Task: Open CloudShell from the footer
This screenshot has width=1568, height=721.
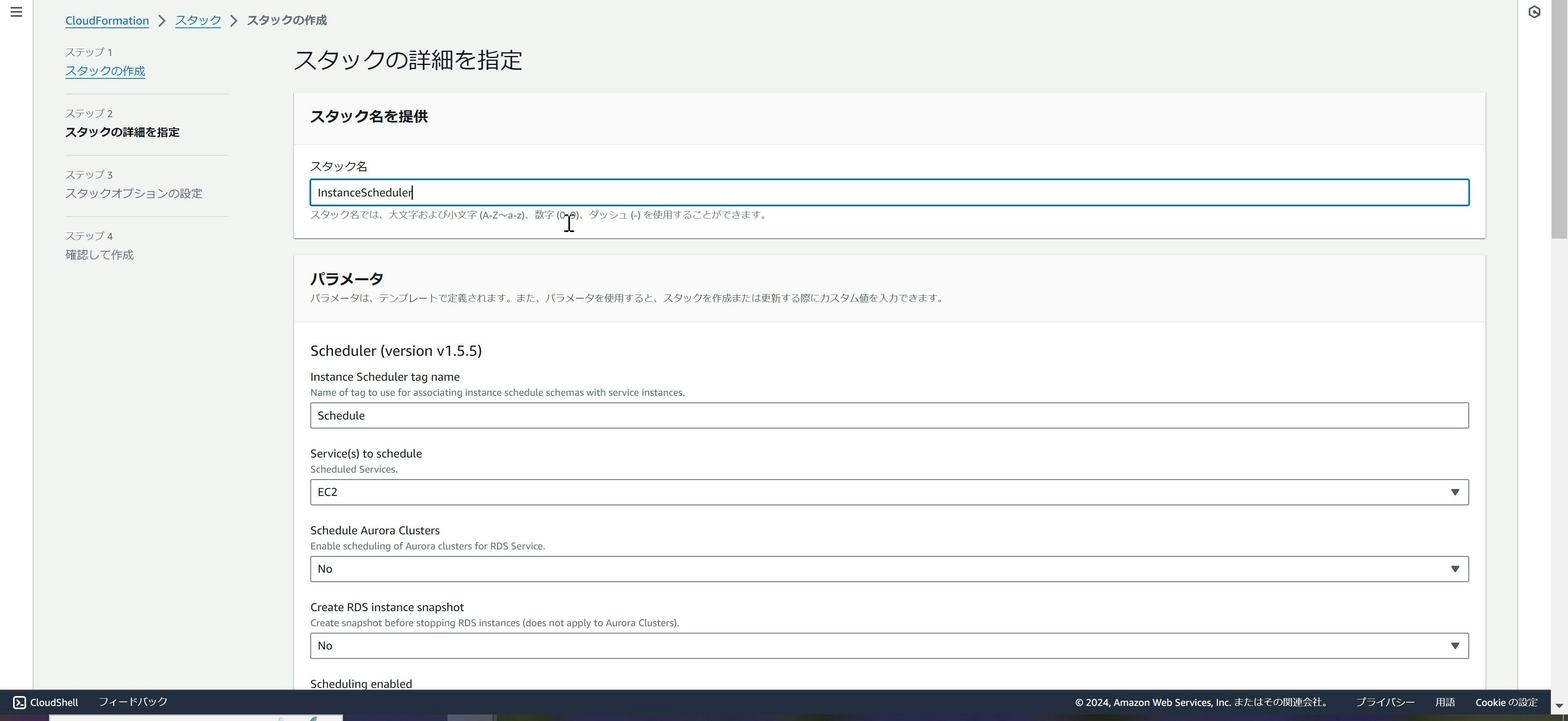Action: tap(45, 702)
